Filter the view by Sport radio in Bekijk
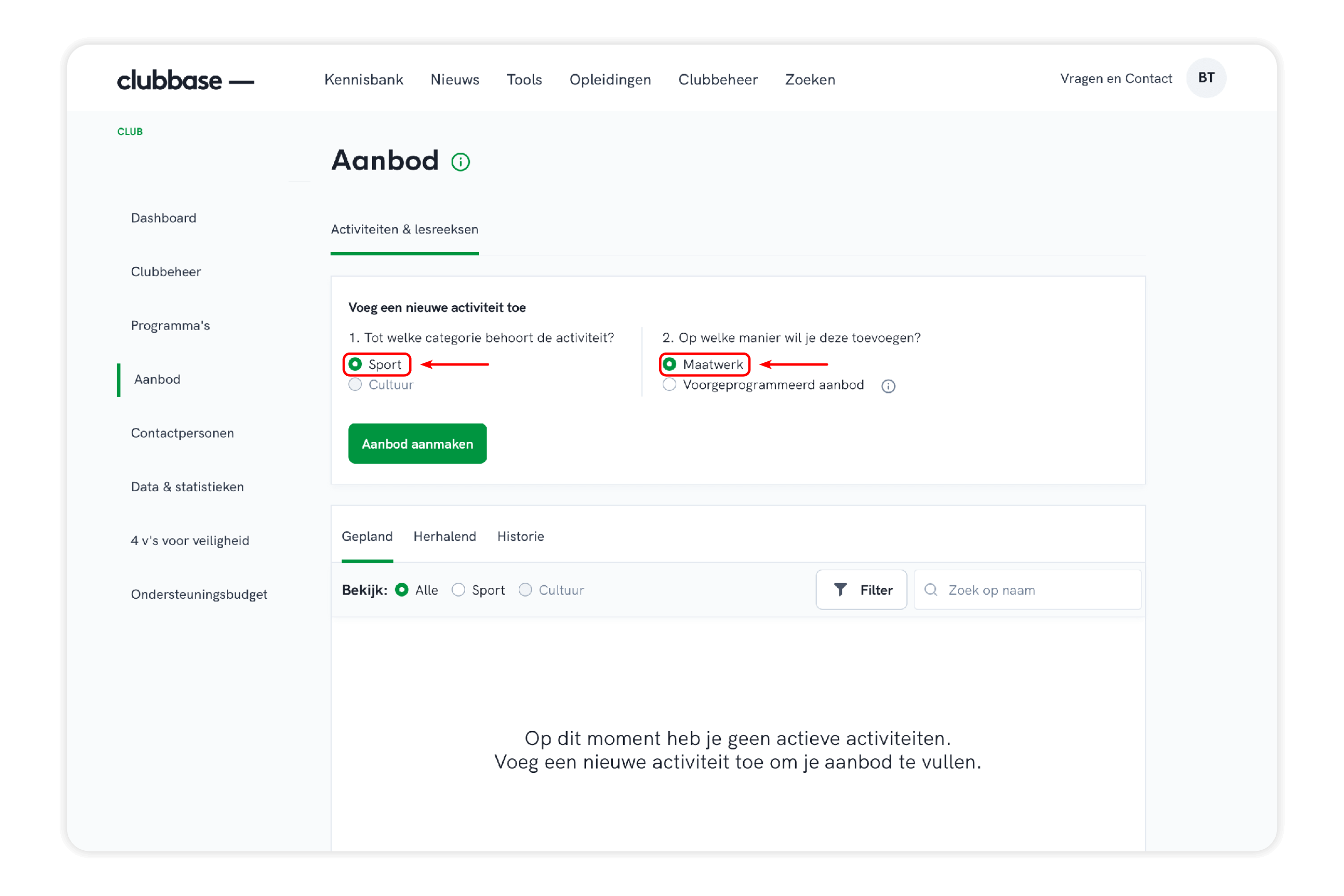Image resolution: width=1344 pixels, height=896 pixels. click(x=458, y=590)
